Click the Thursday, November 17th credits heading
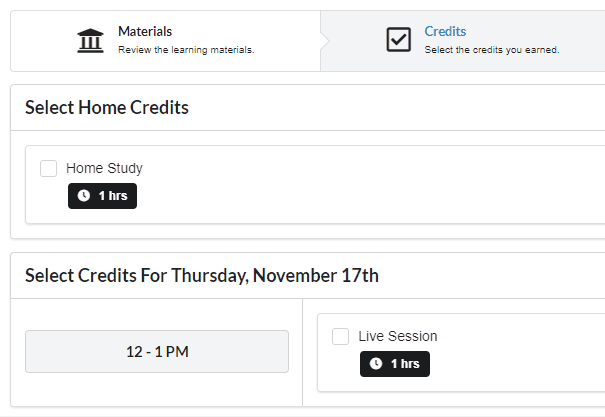The width and height of the screenshot is (605, 417). click(202, 275)
